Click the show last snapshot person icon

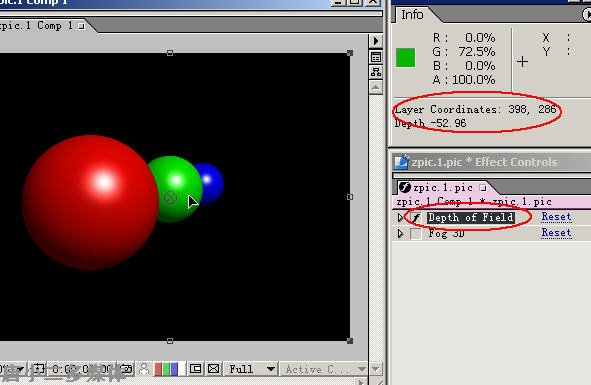[144, 369]
